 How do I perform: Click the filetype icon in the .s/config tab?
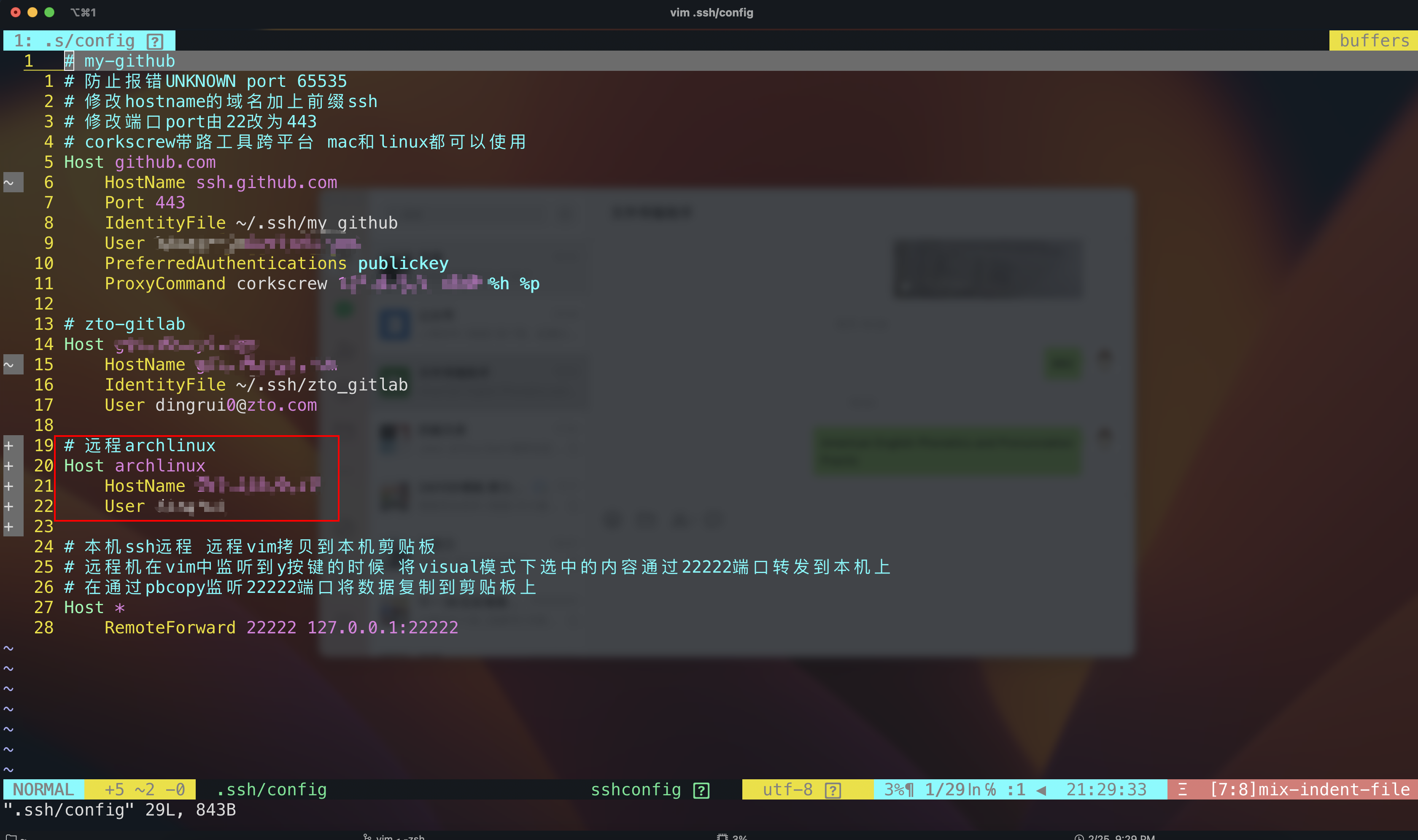point(154,41)
